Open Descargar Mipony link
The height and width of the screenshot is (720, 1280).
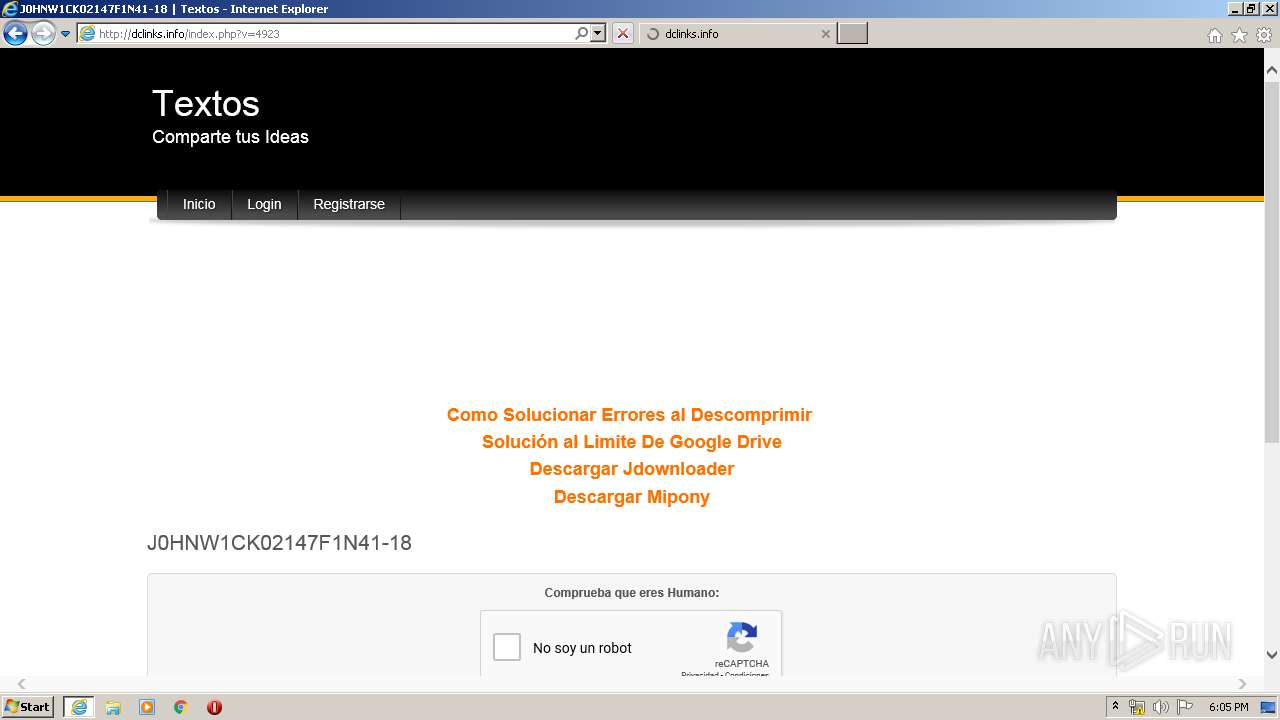coord(632,497)
